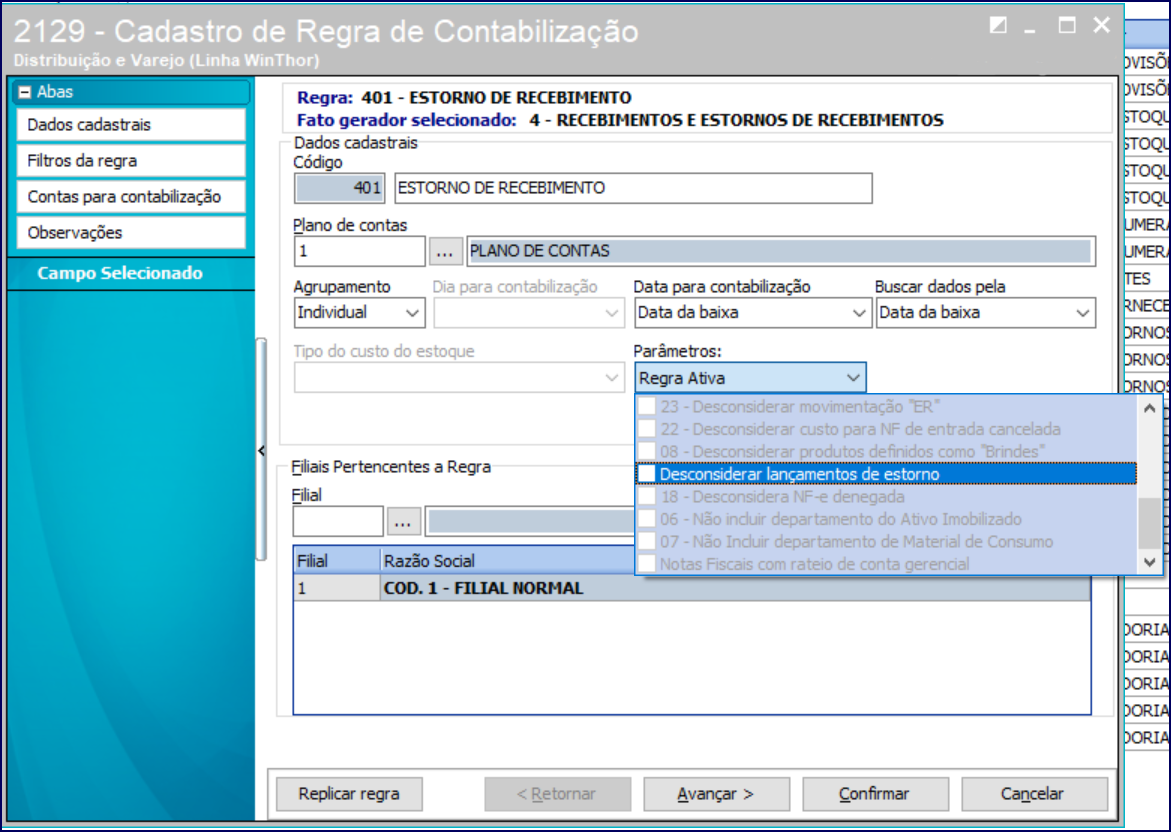Check Desconsiderar lançamentos de estorno
The height and width of the screenshot is (832, 1171).
tap(647, 474)
